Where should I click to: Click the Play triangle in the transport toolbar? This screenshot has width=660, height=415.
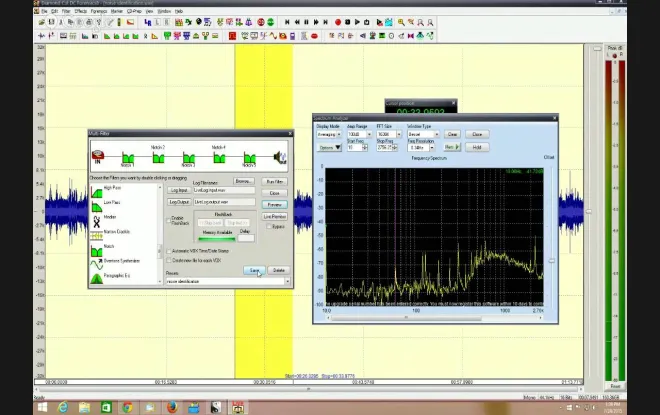357,22
